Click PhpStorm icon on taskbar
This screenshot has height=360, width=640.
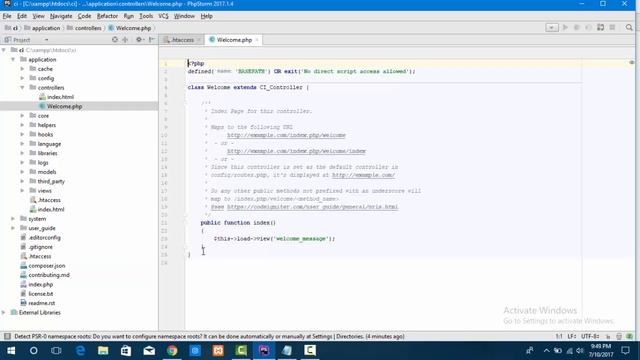[264, 351]
